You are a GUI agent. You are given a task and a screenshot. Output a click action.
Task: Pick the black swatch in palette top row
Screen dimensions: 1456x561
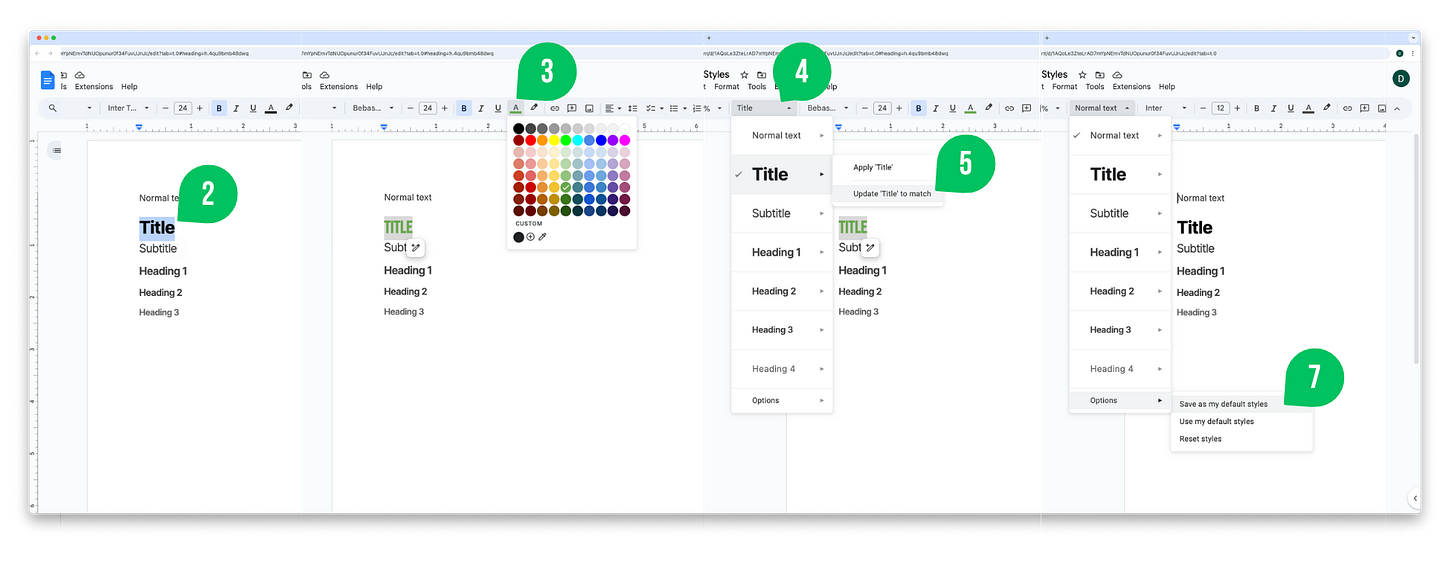click(518, 128)
